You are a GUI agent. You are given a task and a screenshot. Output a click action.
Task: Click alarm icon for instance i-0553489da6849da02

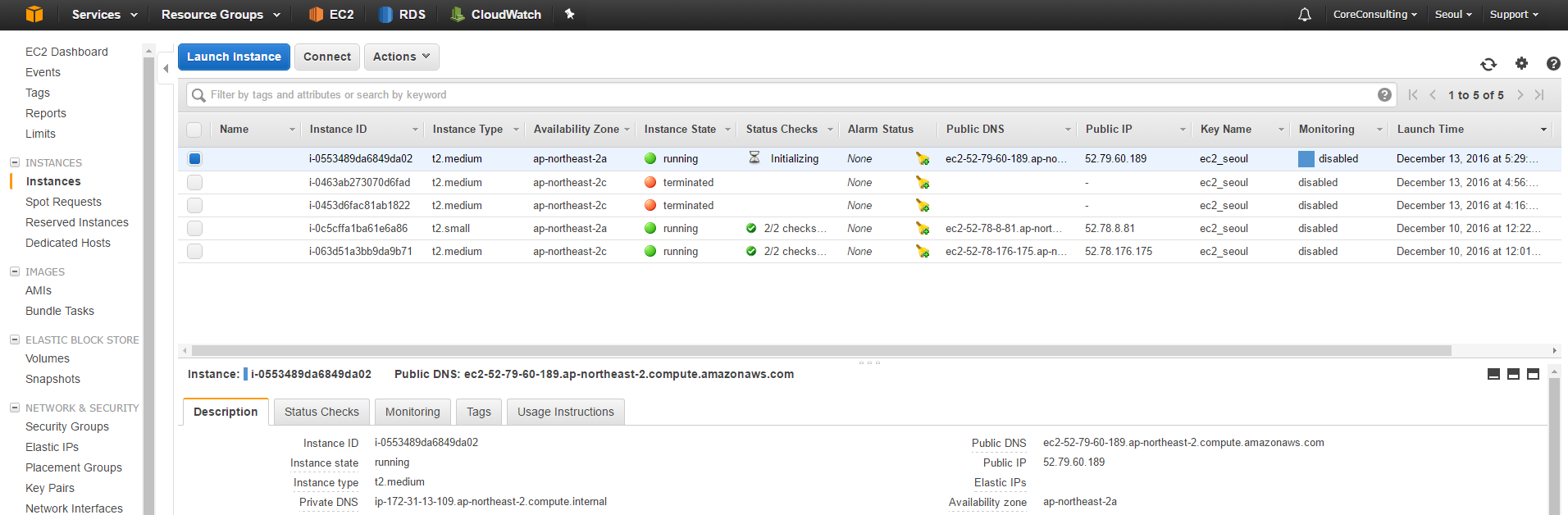[x=923, y=158]
